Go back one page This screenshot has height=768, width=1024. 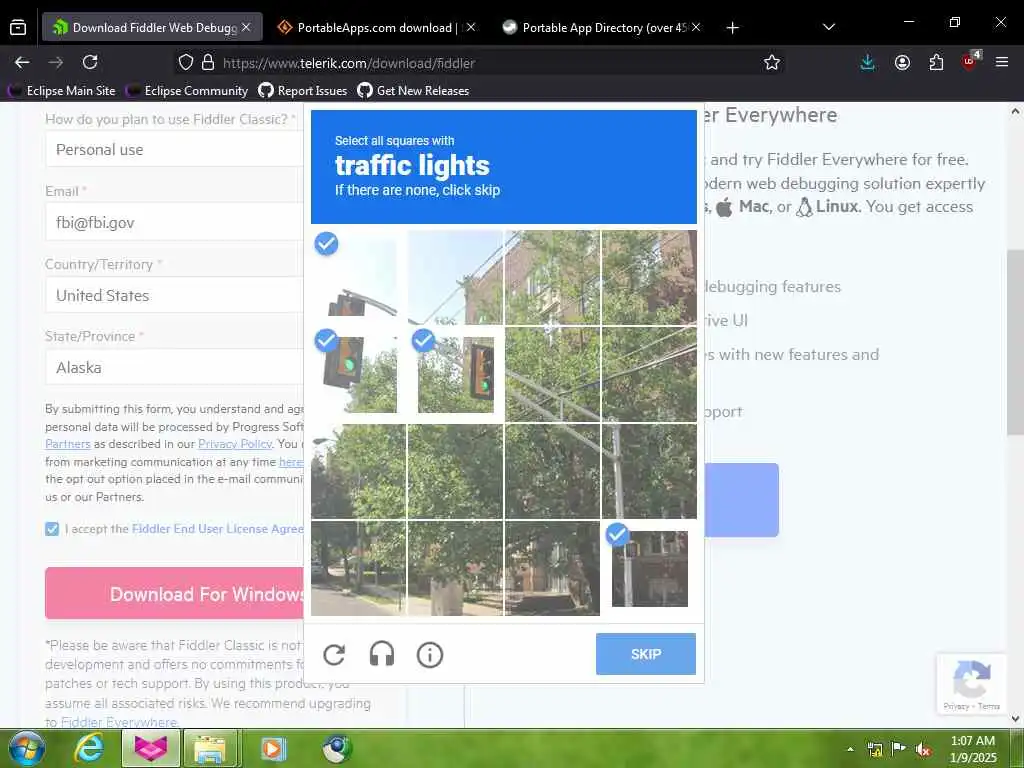coord(22,63)
